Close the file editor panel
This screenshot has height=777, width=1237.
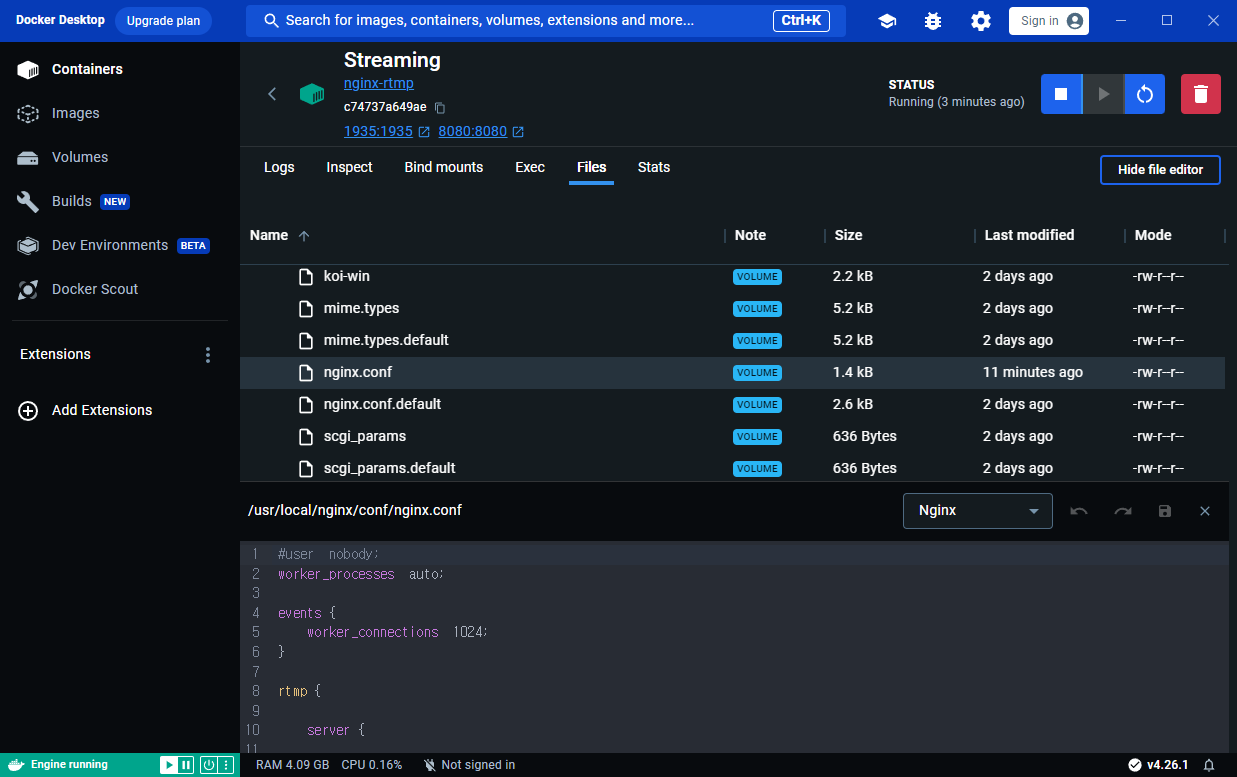[1205, 511]
